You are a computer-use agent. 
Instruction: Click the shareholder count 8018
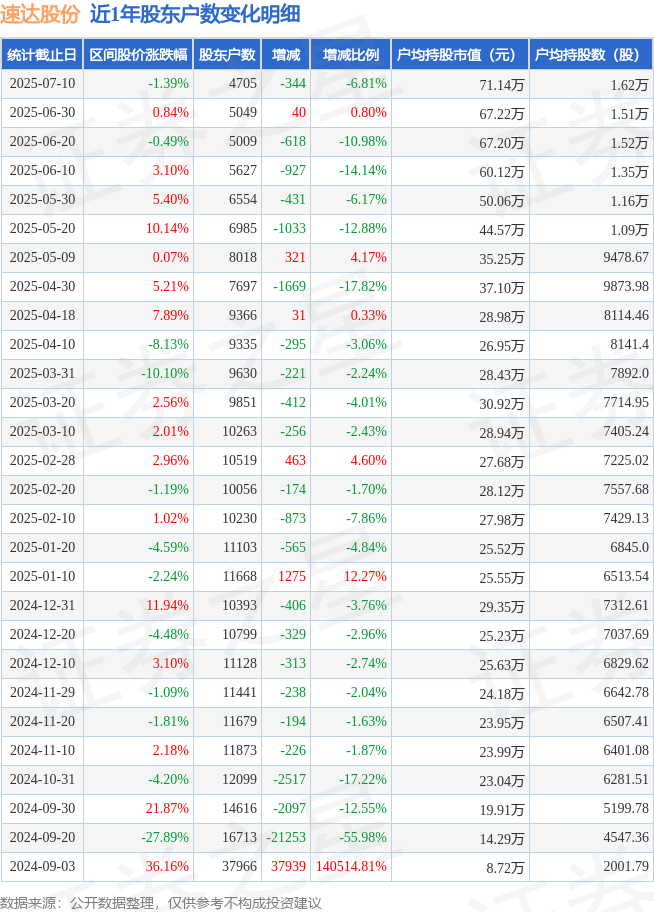(243, 257)
